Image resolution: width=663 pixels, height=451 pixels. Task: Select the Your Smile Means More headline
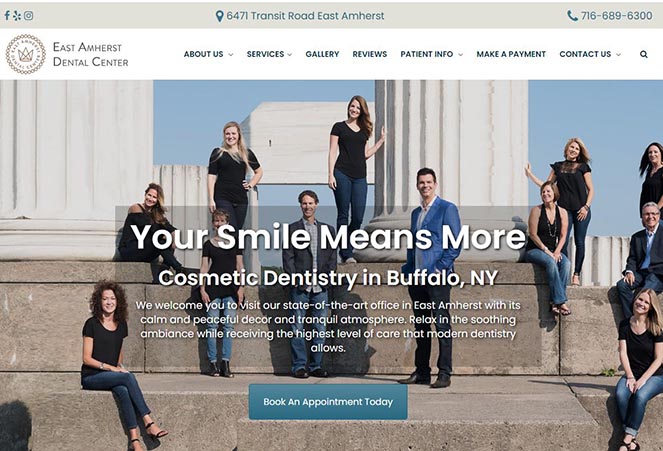tap(328, 237)
